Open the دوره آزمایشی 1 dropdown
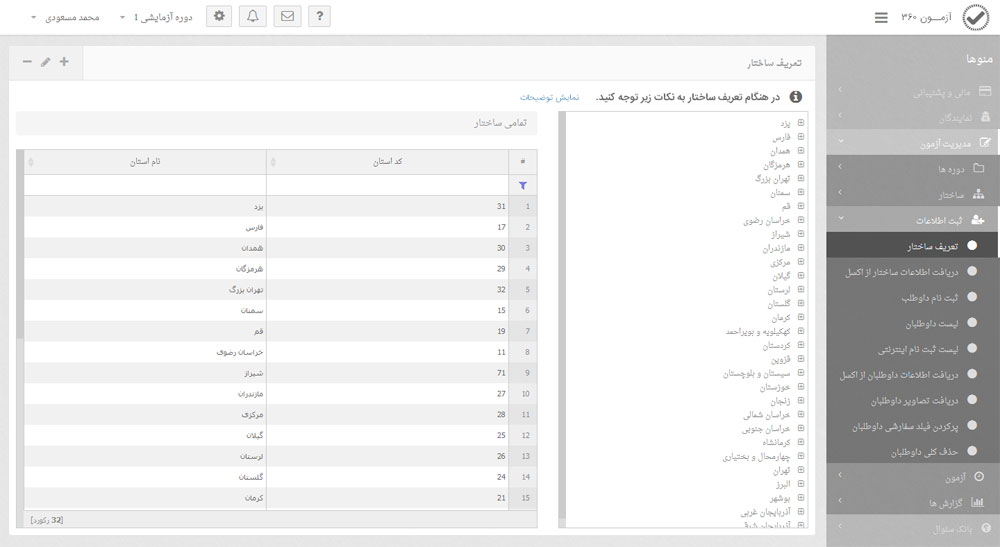The image size is (1000, 547). pyautogui.click(x=156, y=17)
